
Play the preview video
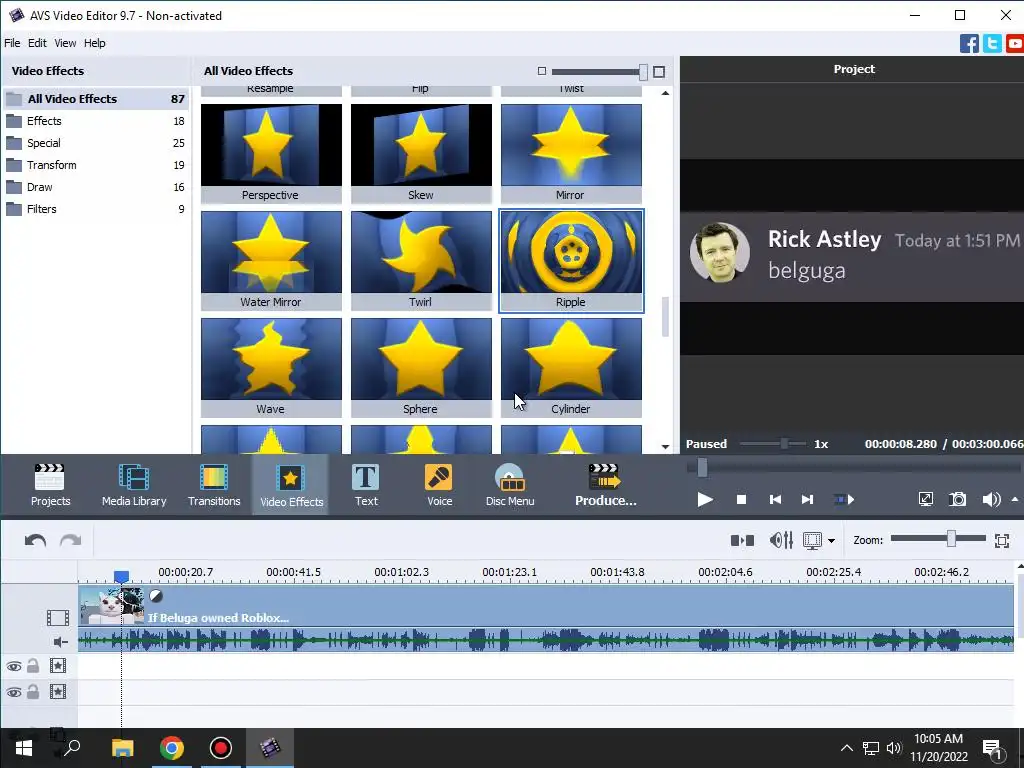point(705,500)
